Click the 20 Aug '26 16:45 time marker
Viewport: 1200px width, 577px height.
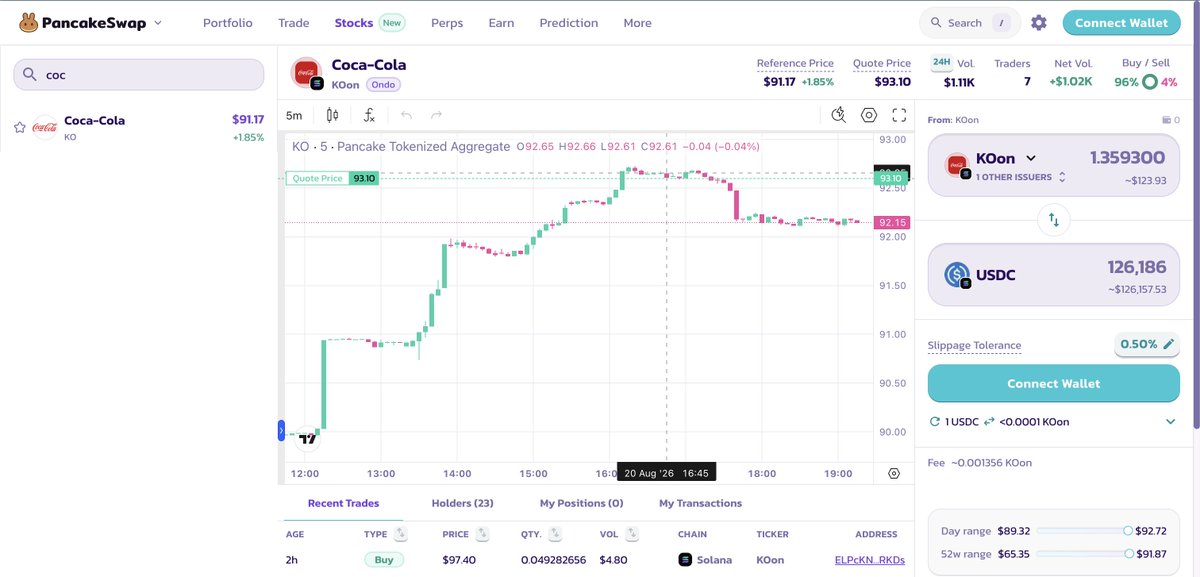pyautogui.click(x=667, y=473)
